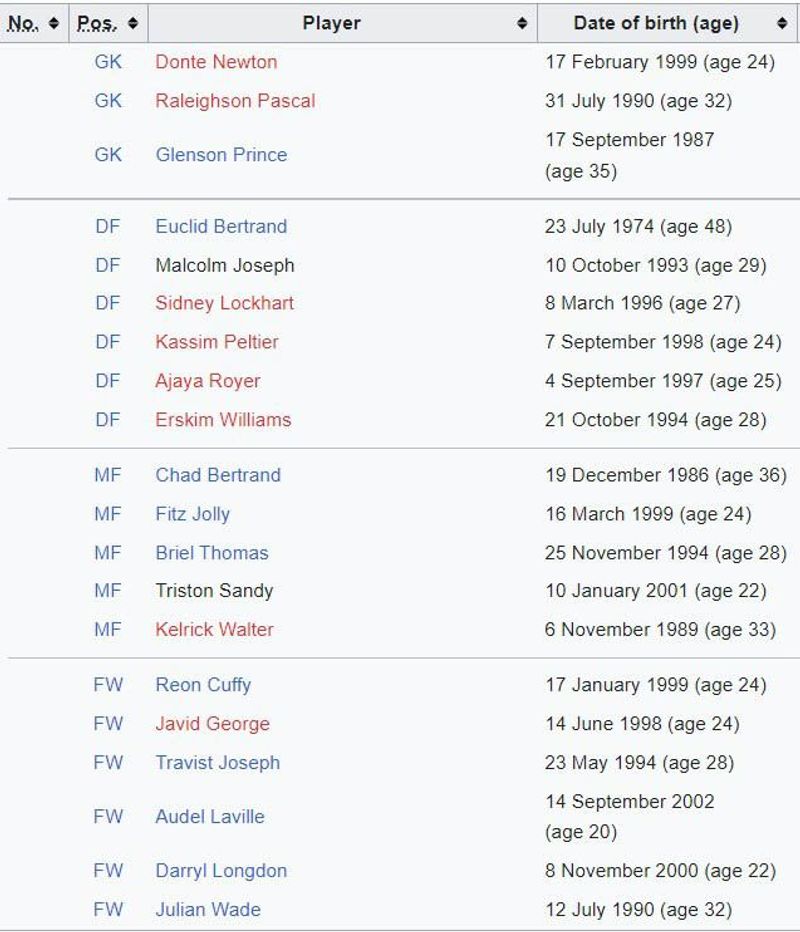The height and width of the screenshot is (932, 800).
Task: Select Briel Thomas link
Action: [x=212, y=553]
